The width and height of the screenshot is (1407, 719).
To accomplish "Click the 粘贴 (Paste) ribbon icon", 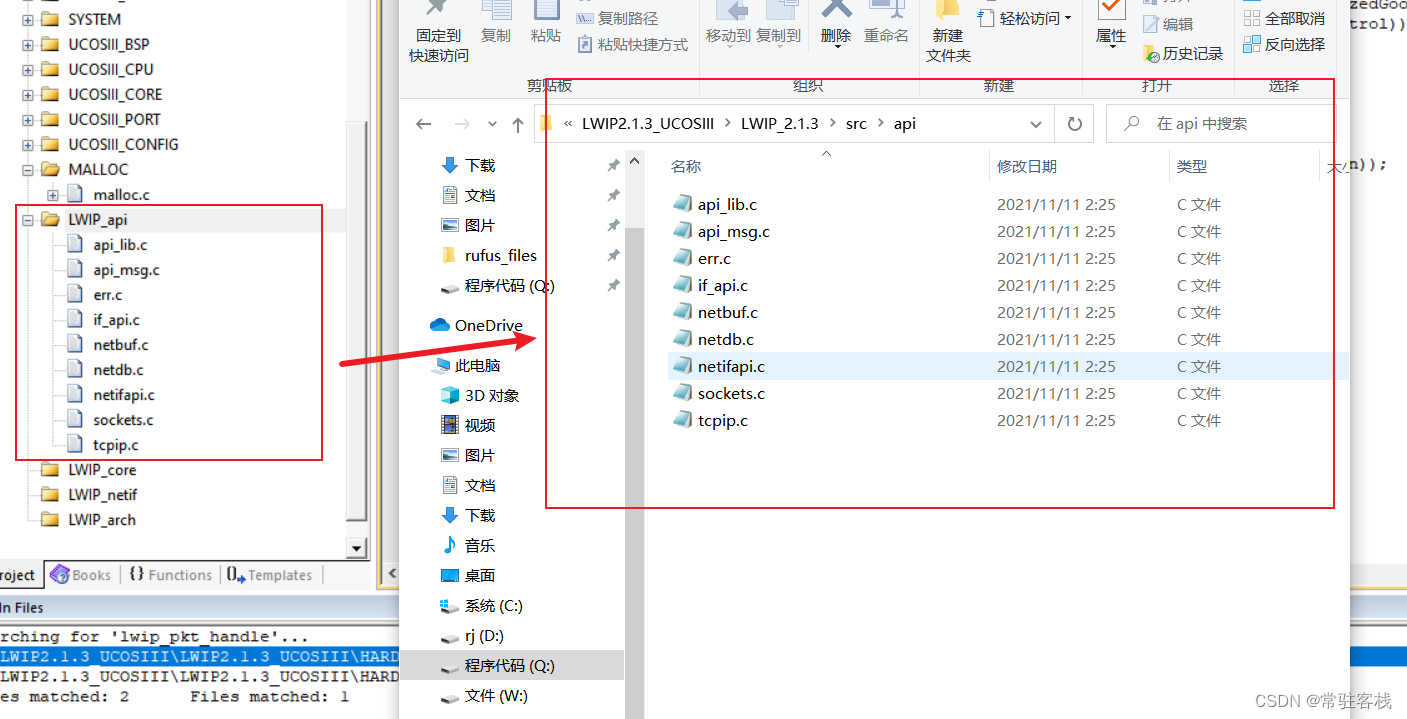I will click(545, 30).
